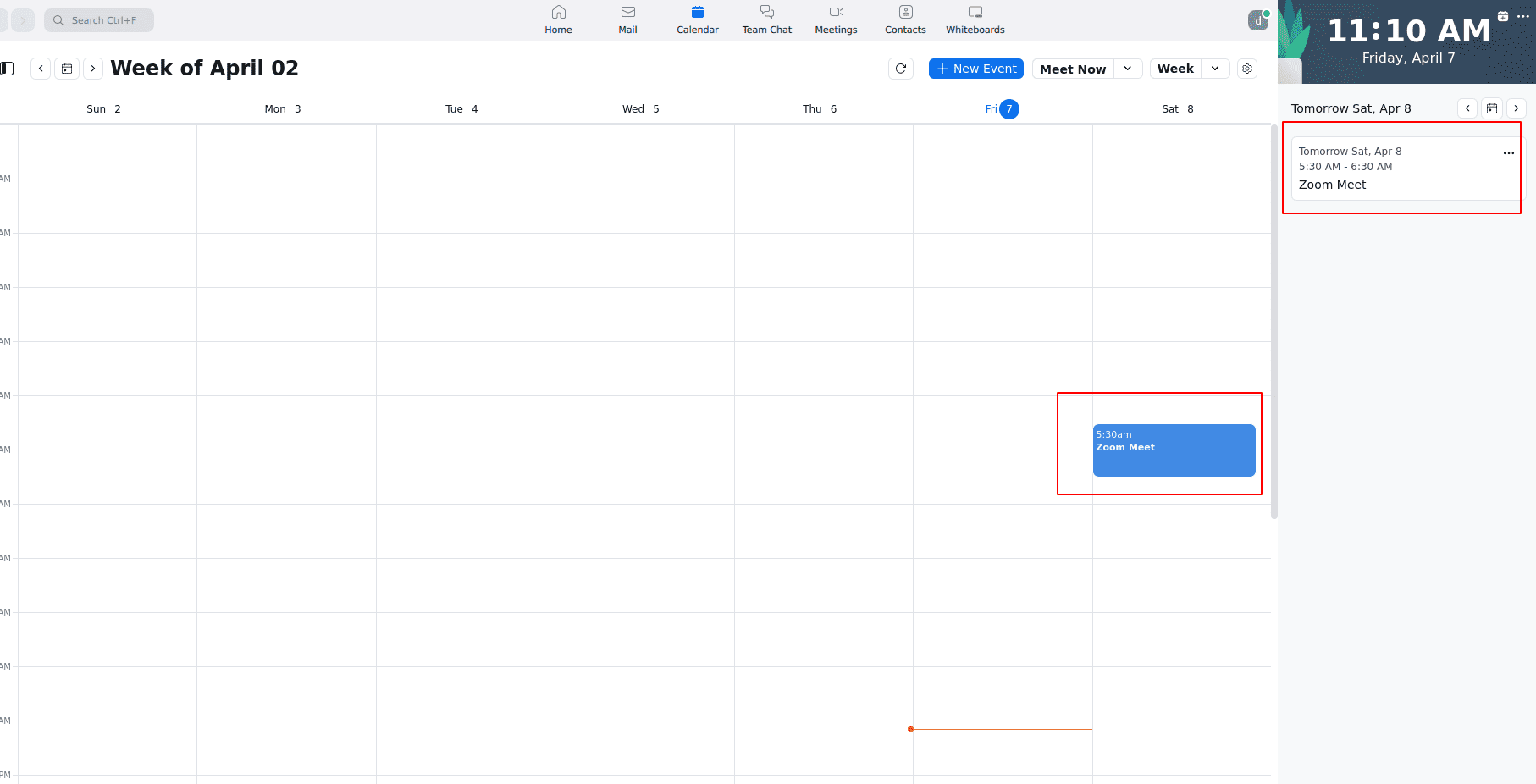
Task: Jump to today with the calendar icon
Action: [67, 69]
